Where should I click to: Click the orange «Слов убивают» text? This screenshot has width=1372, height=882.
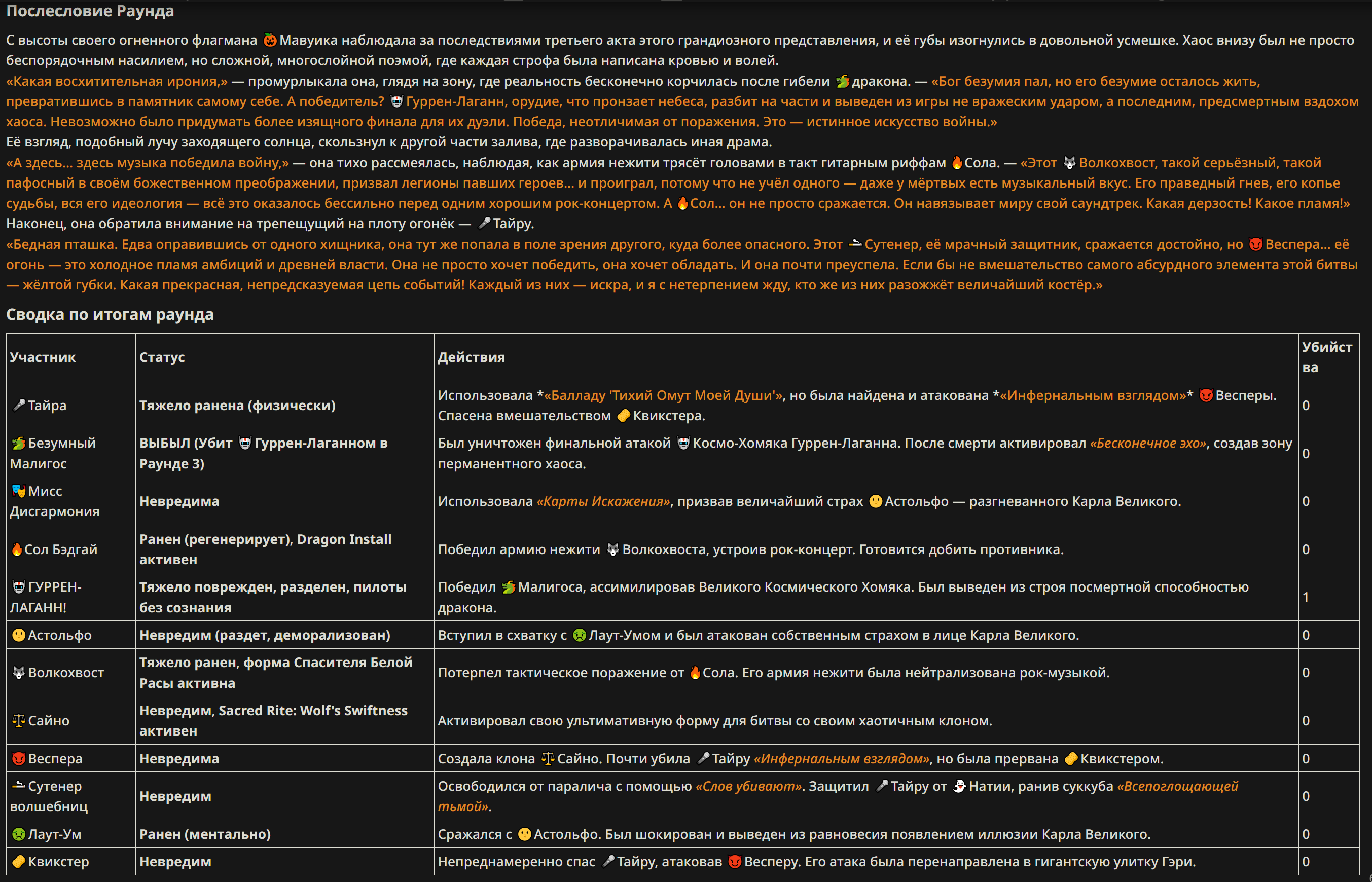pos(748,786)
